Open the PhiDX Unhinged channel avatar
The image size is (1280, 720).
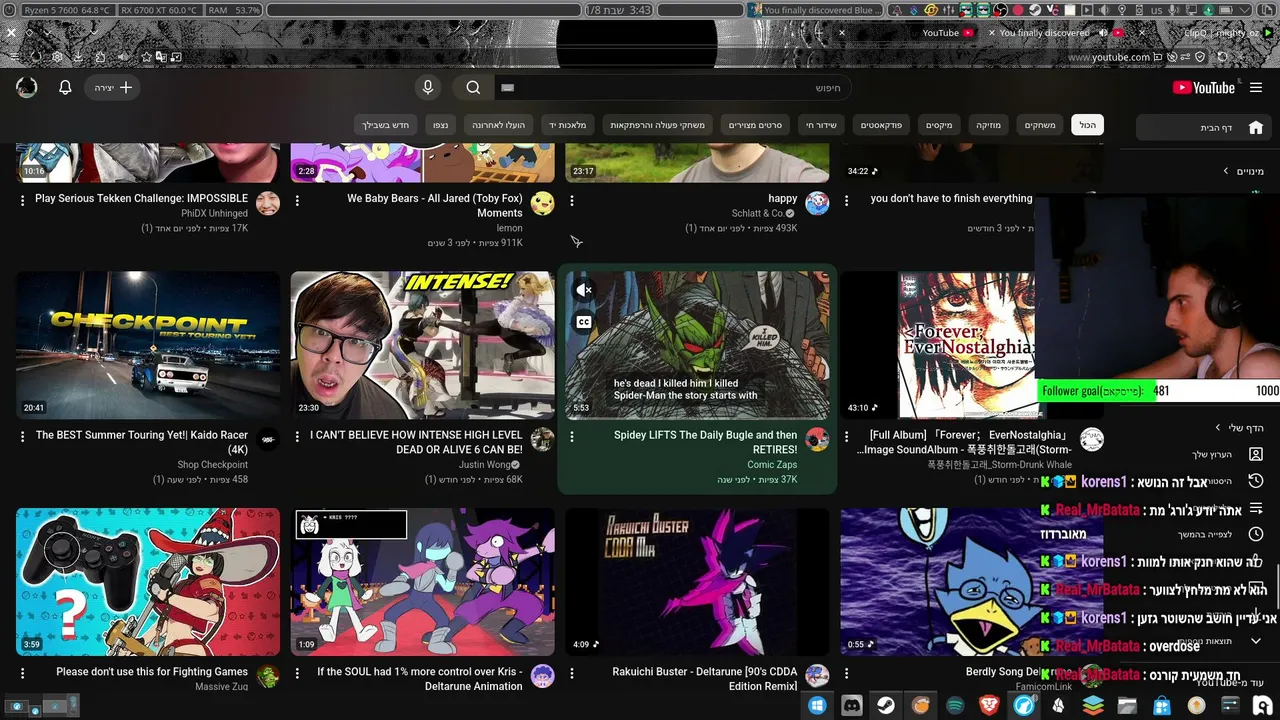point(268,204)
